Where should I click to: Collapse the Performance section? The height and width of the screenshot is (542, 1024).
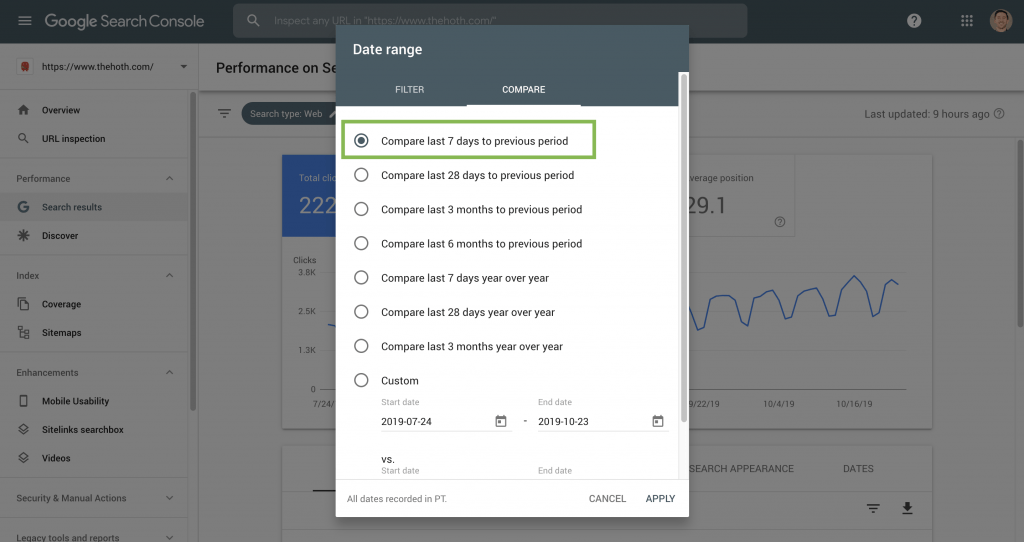[170, 178]
